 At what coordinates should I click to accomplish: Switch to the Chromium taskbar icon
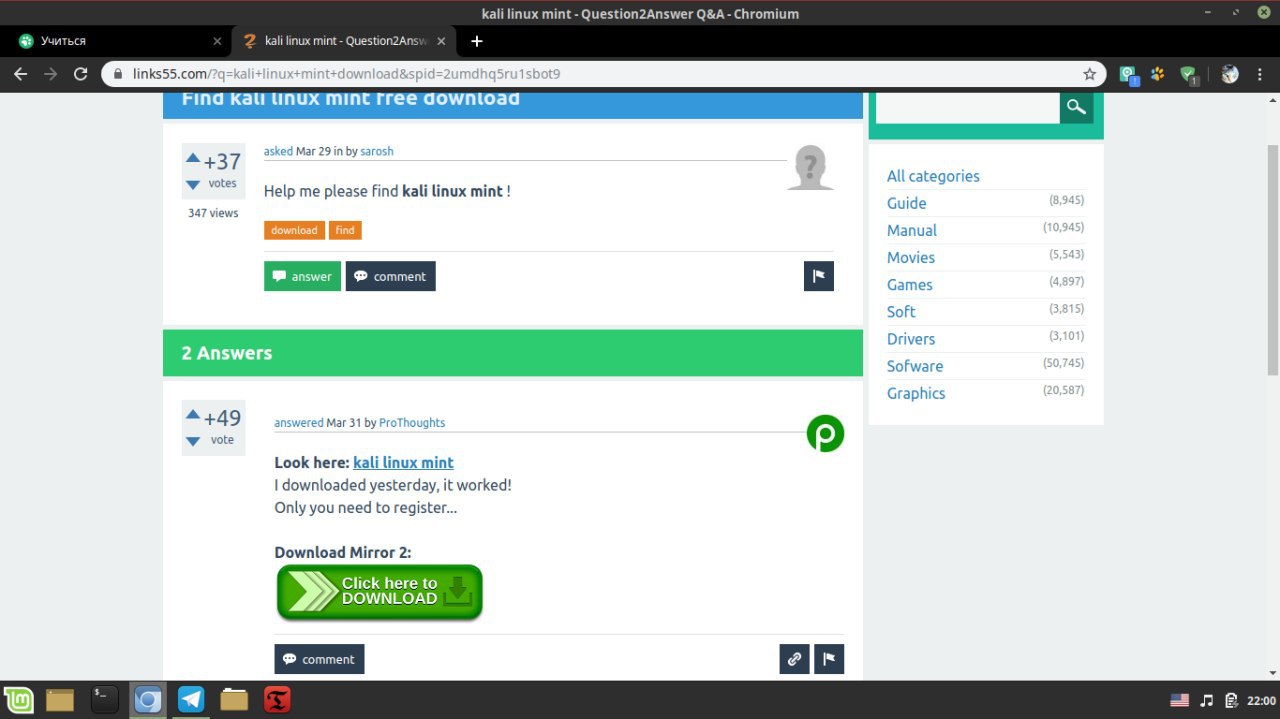point(148,700)
